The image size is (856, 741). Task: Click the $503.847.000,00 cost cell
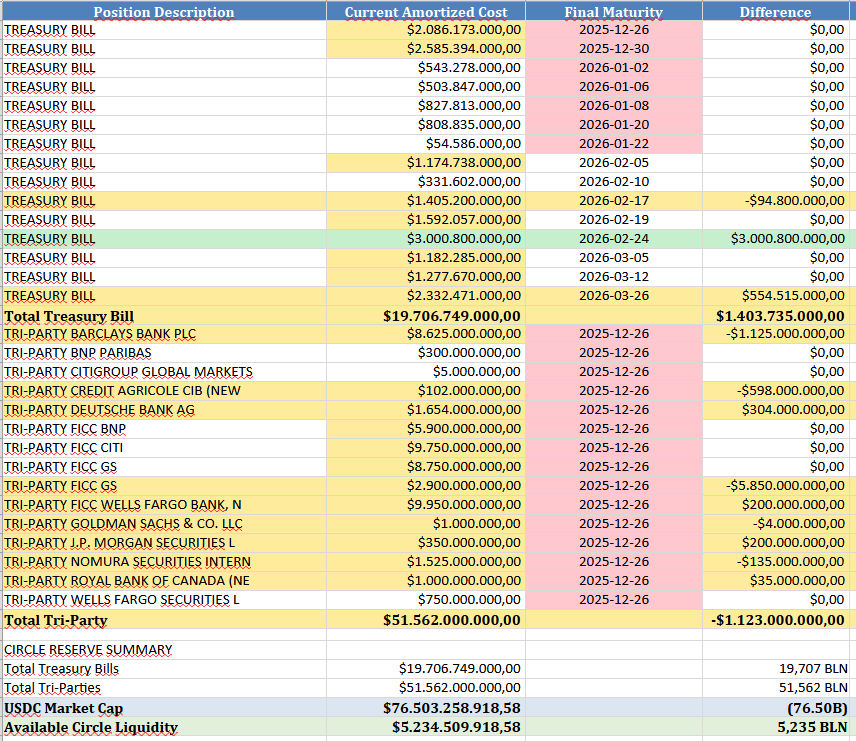(x=426, y=87)
